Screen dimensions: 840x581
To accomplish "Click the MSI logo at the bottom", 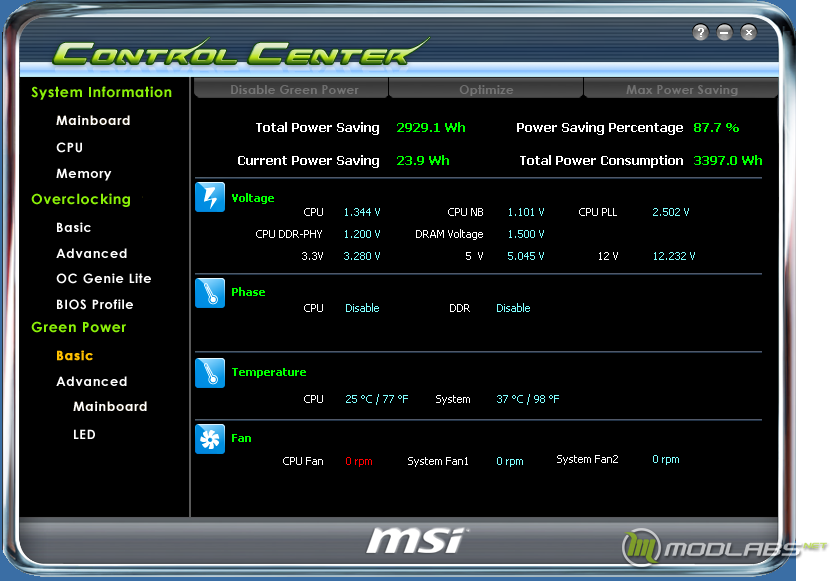I will tap(416, 540).
